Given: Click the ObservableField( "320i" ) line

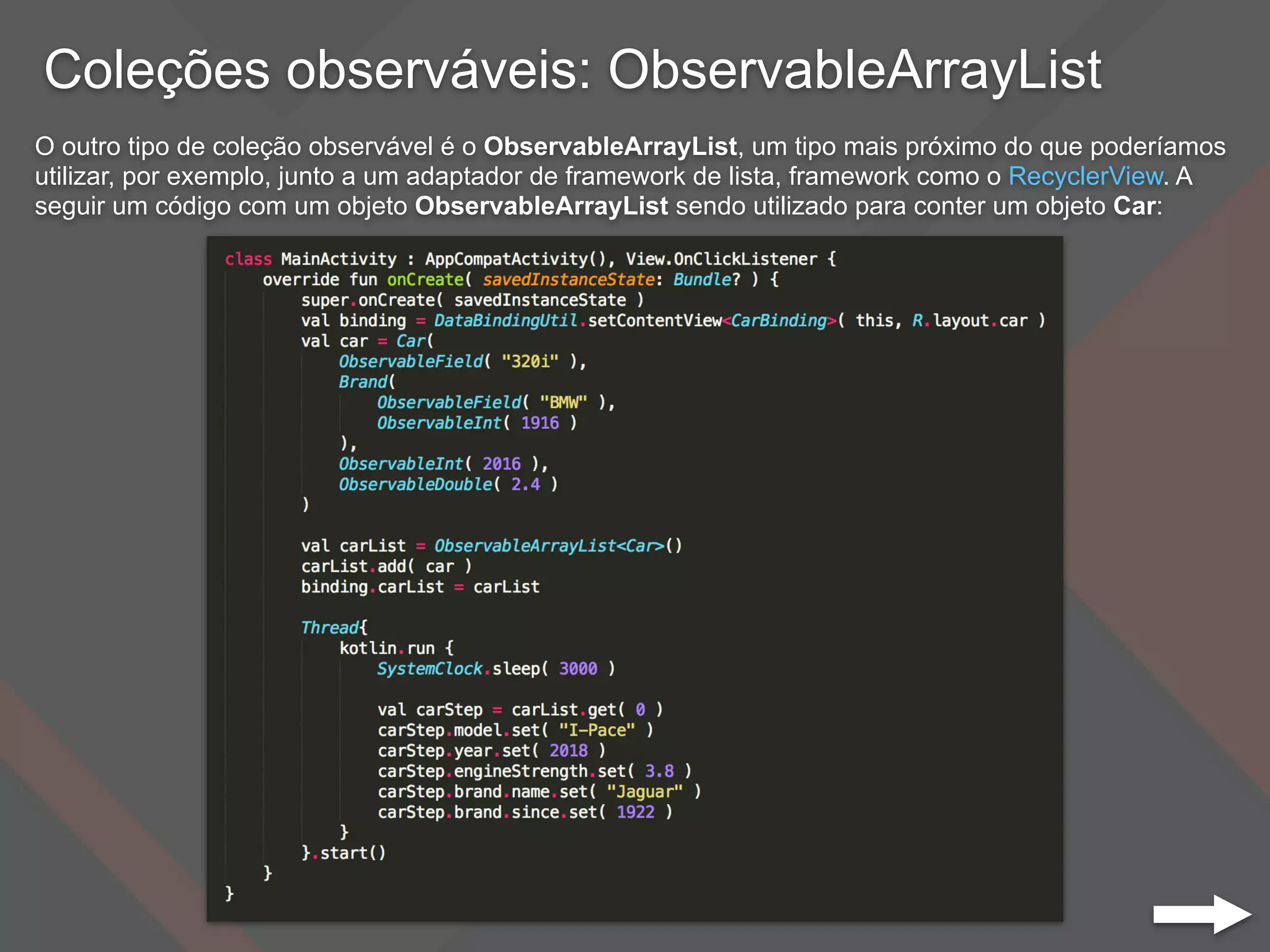Looking at the screenshot, I should [463, 361].
